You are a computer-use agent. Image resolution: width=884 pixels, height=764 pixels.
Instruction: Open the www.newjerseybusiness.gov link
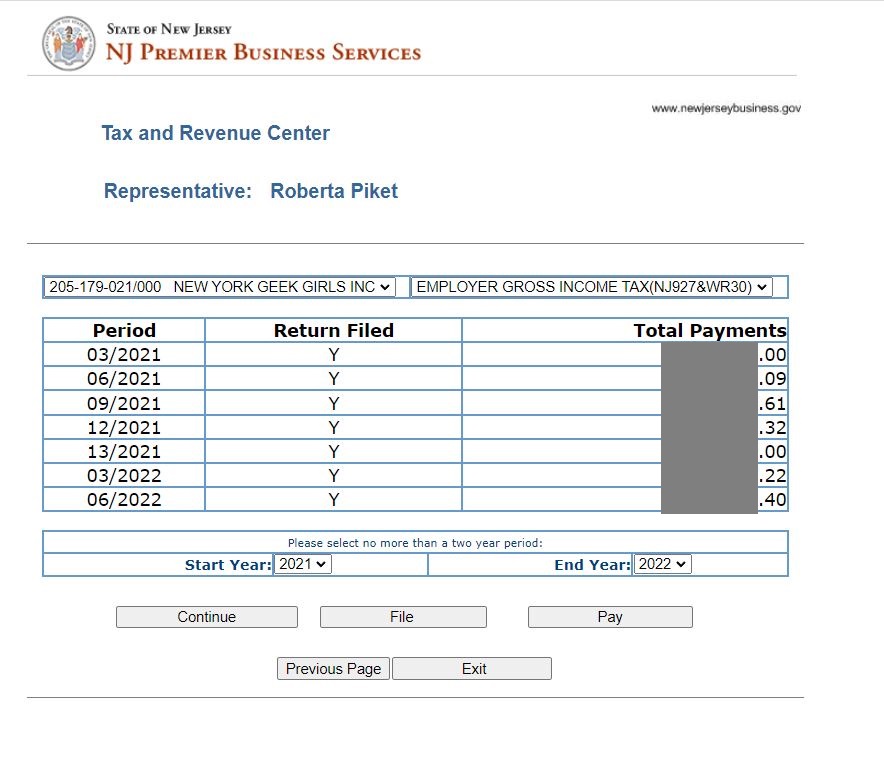725,108
